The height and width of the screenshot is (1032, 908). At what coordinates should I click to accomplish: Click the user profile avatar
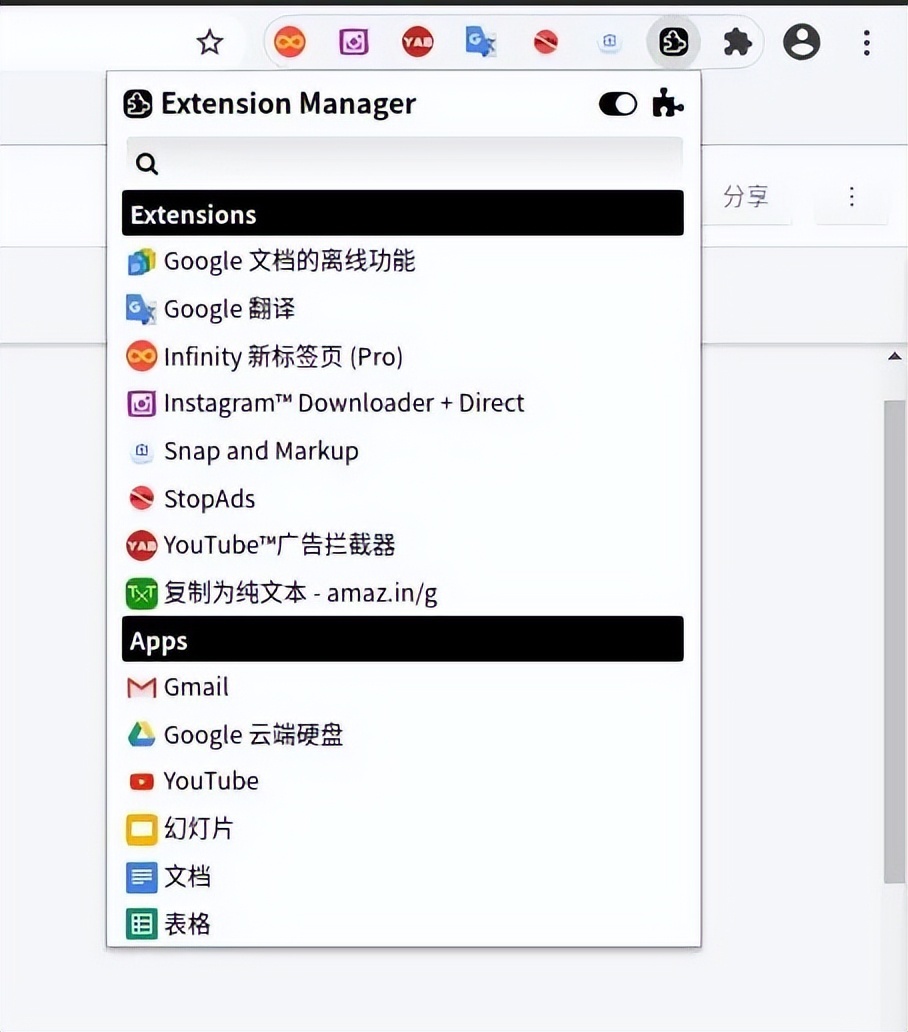tap(802, 42)
